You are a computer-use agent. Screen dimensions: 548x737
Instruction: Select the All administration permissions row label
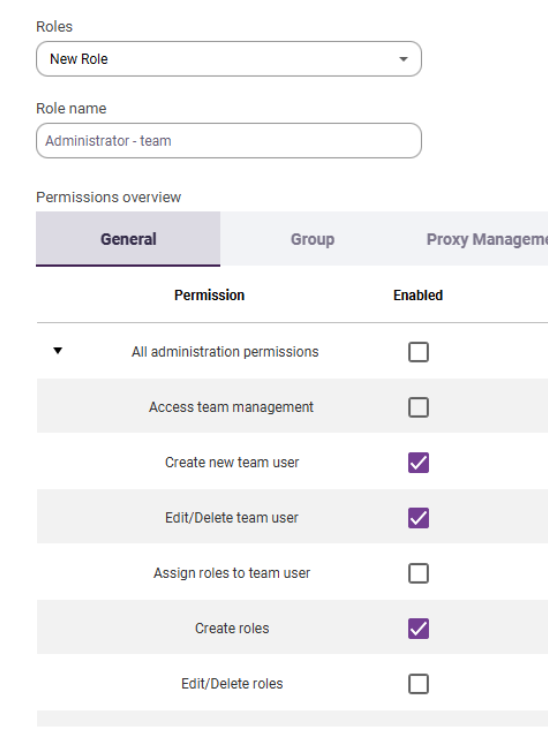tap(225, 352)
